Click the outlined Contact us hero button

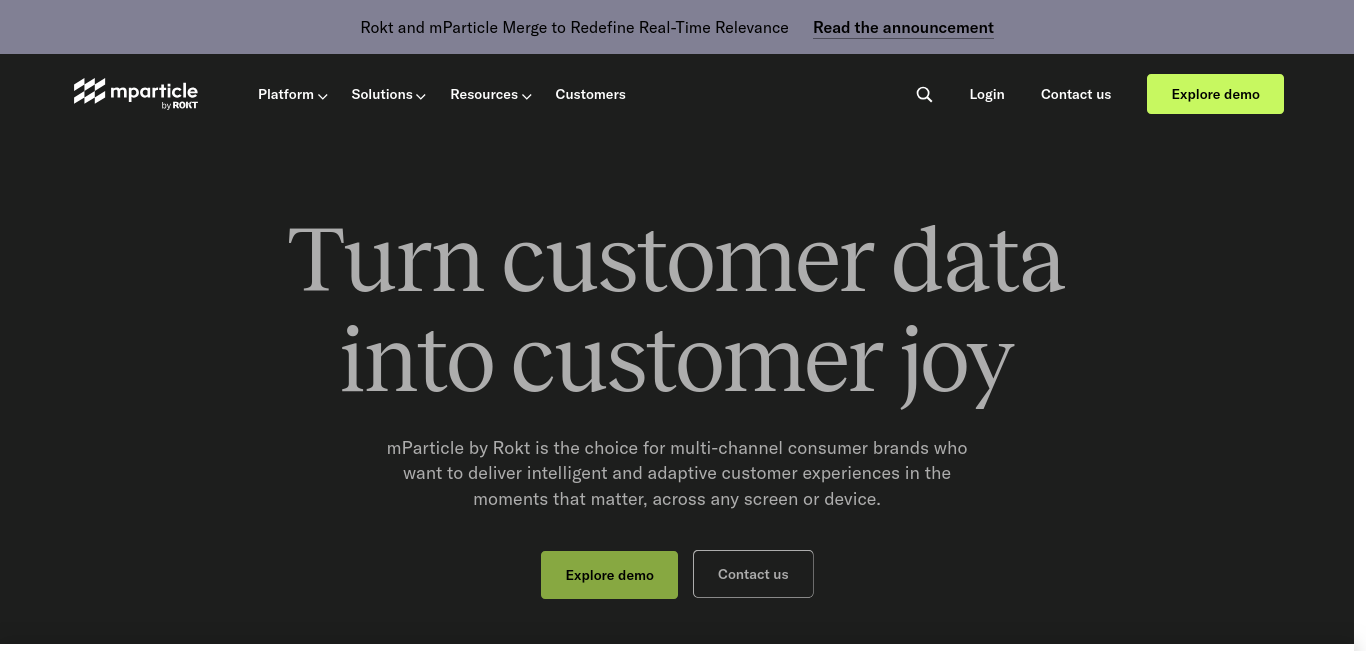[x=753, y=574]
